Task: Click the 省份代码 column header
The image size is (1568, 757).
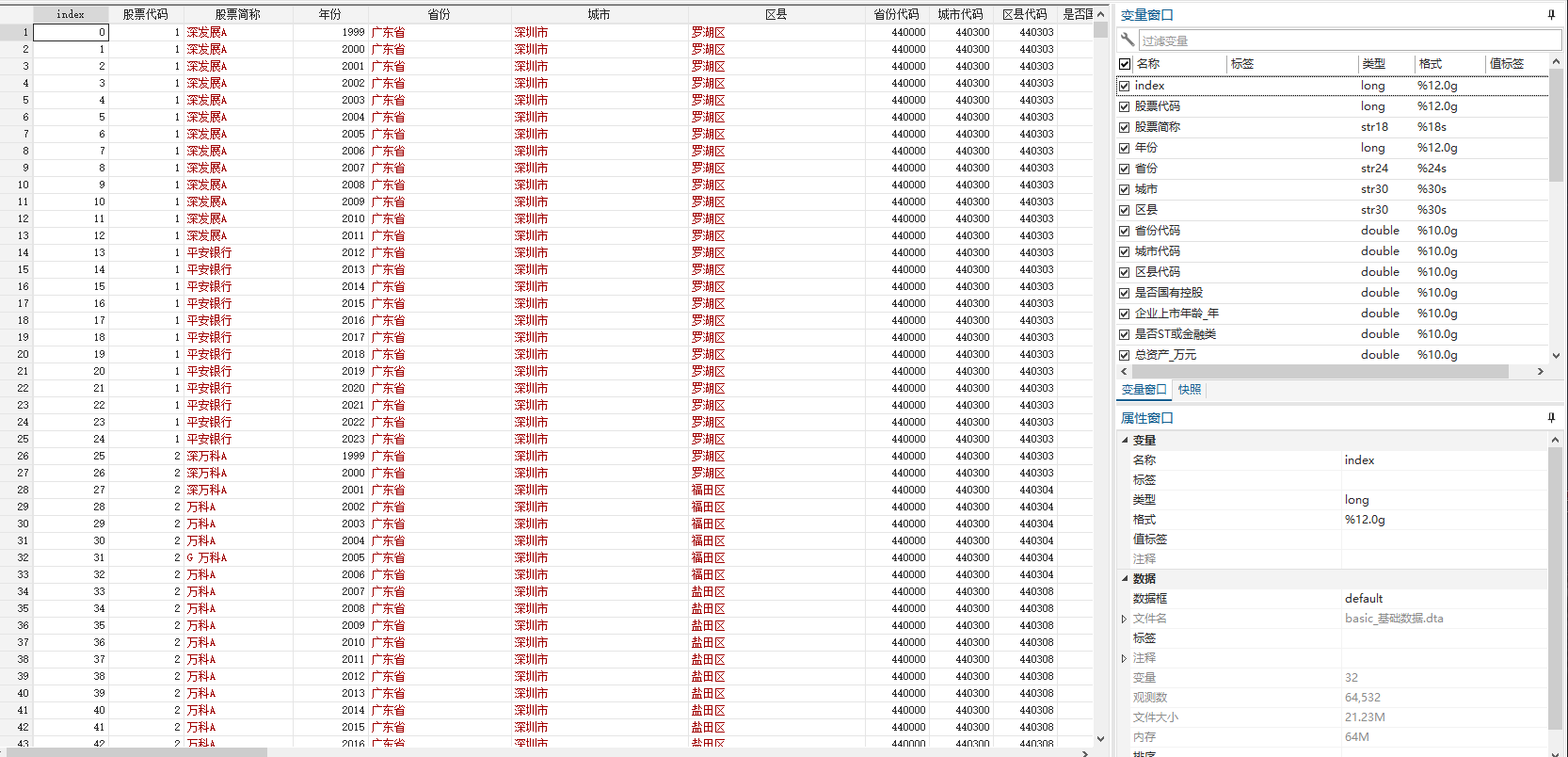Action: tap(897, 14)
